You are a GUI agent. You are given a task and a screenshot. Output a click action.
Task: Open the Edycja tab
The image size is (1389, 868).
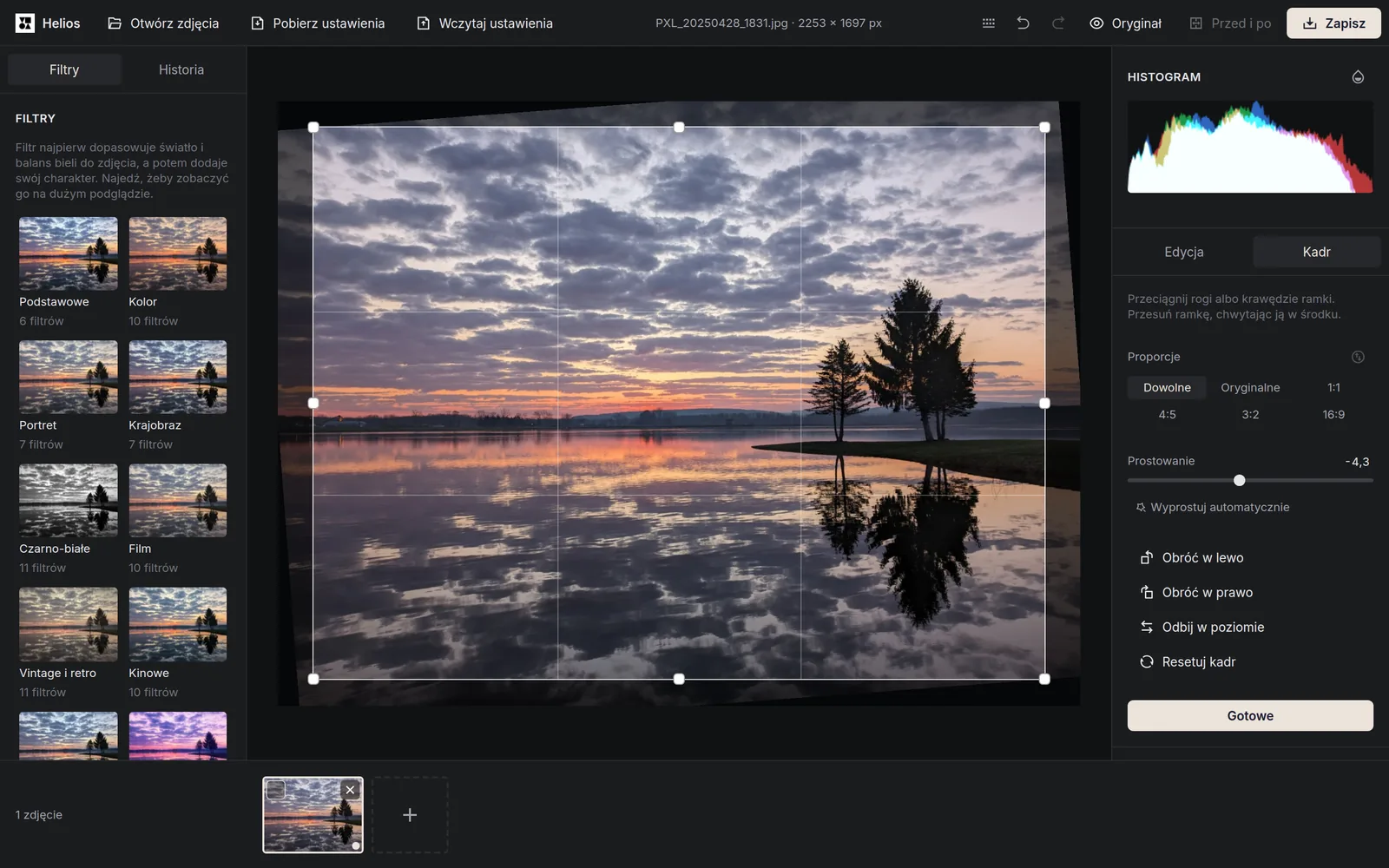coord(1184,252)
